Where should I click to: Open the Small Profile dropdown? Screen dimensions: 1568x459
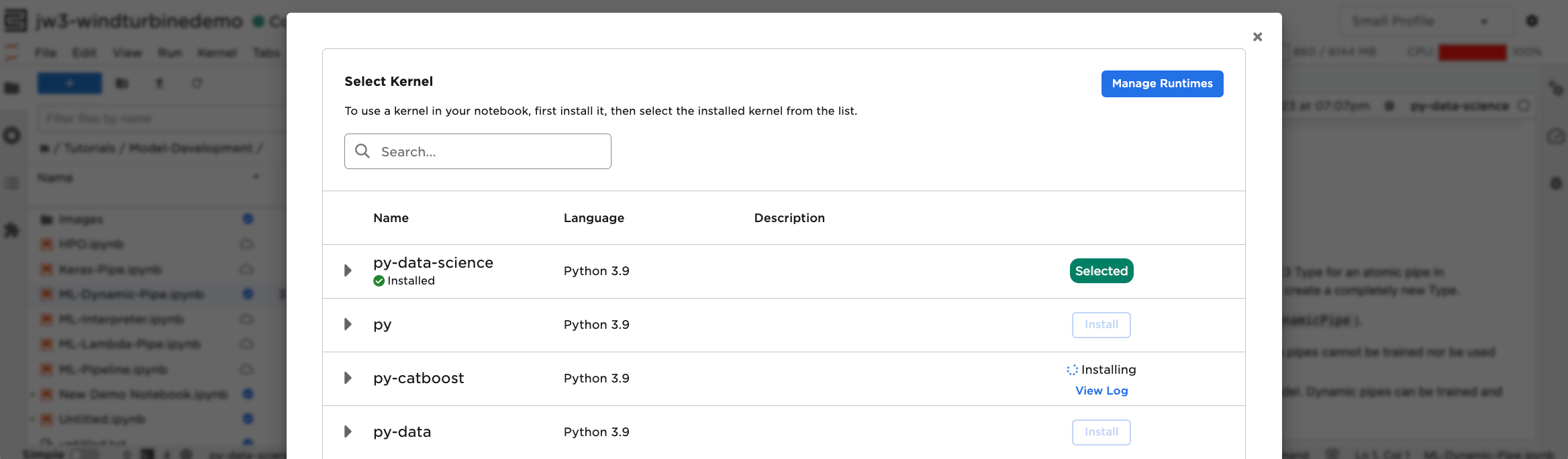[x=1426, y=21]
